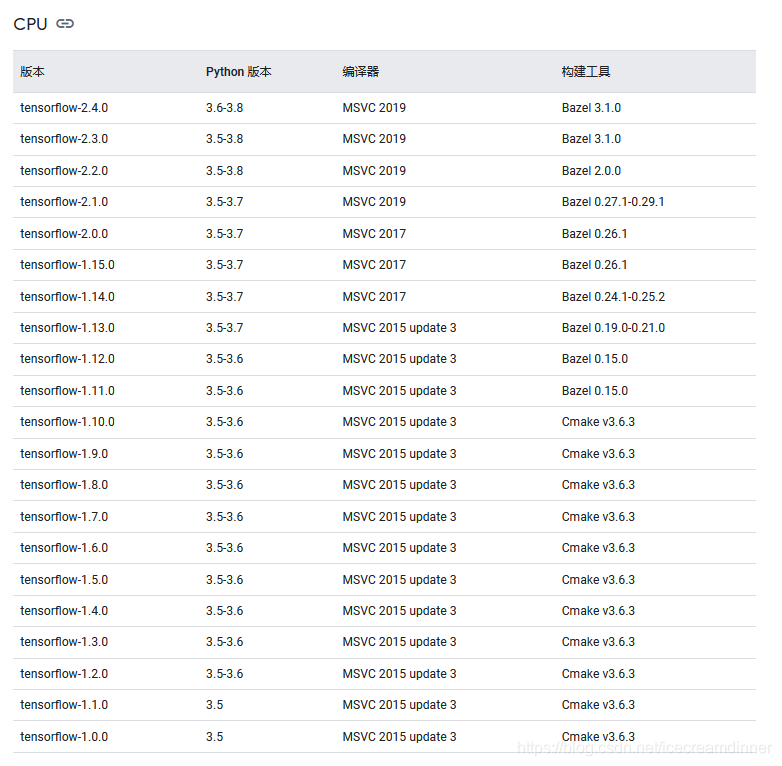Click Python 3.5-3.8 in tensorflow-2.3.0 row
Screen dimensions: 782x766
click(x=224, y=139)
